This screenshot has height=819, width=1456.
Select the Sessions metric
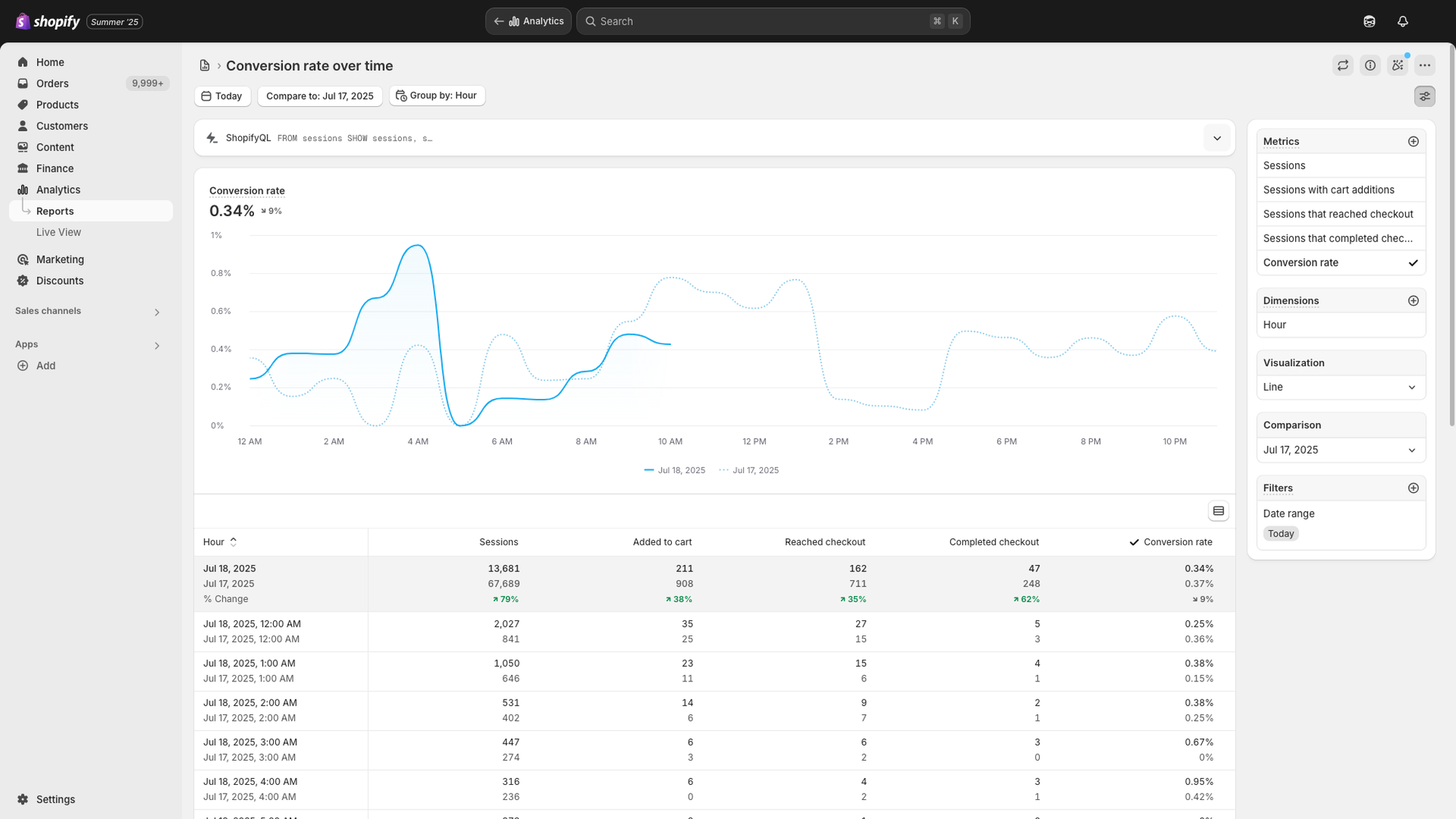[1341, 165]
